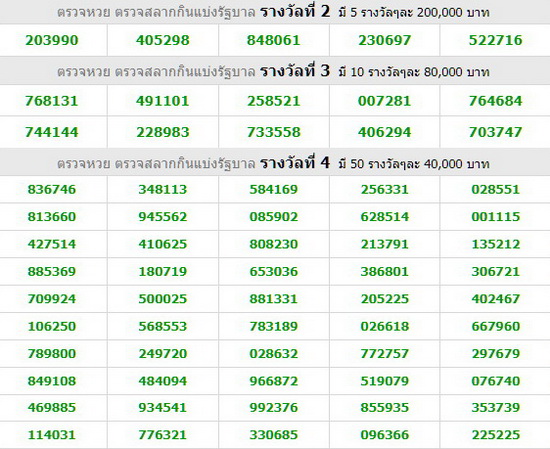Click third prize number 703747

[496, 132]
